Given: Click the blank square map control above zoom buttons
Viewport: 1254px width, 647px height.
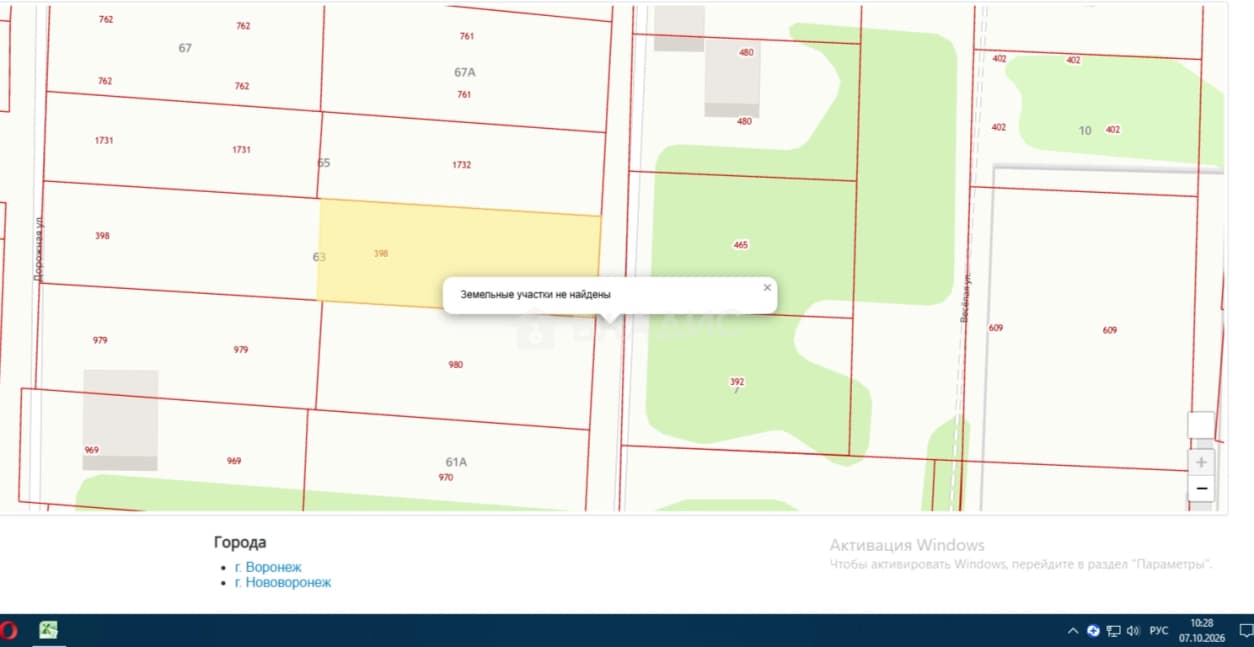Looking at the screenshot, I should (1201, 425).
